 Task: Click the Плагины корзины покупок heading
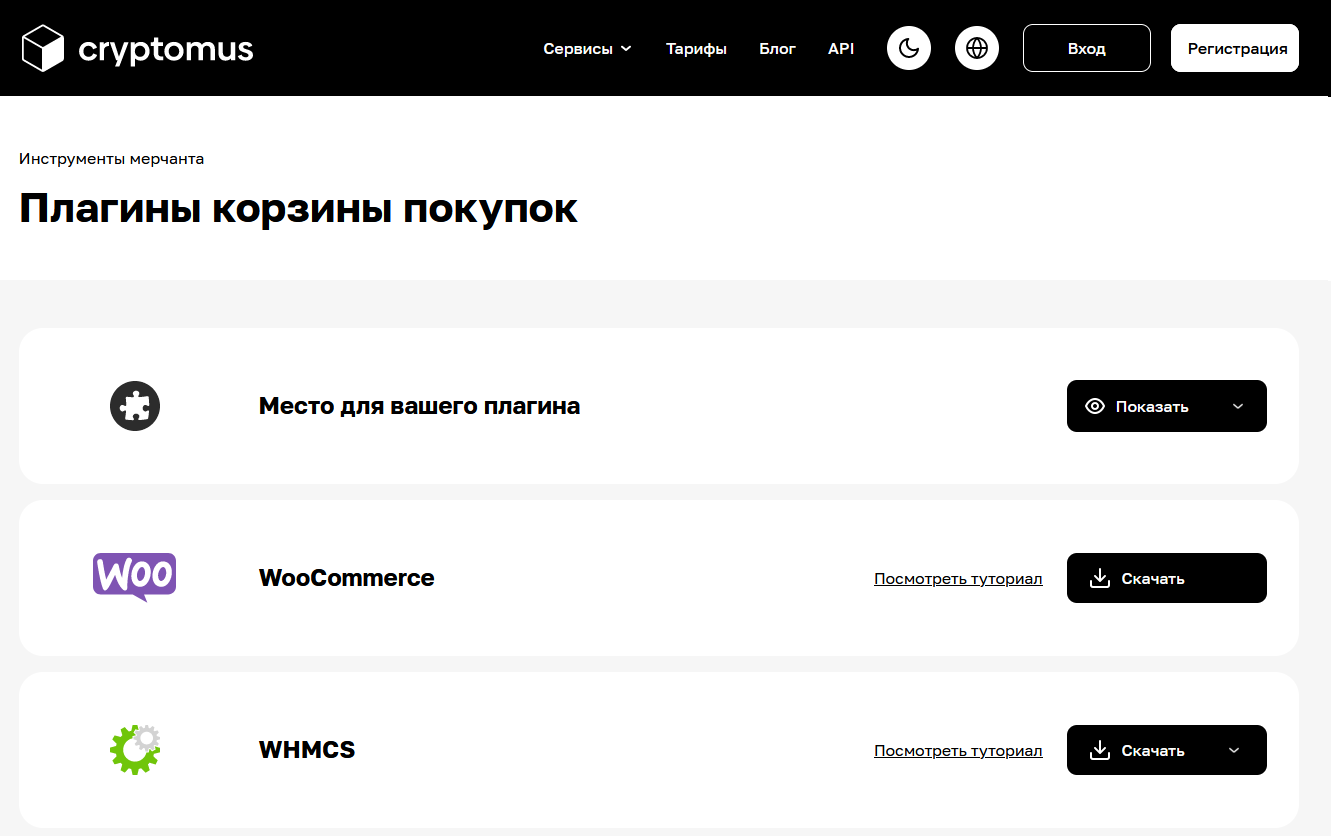click(298, 209)
